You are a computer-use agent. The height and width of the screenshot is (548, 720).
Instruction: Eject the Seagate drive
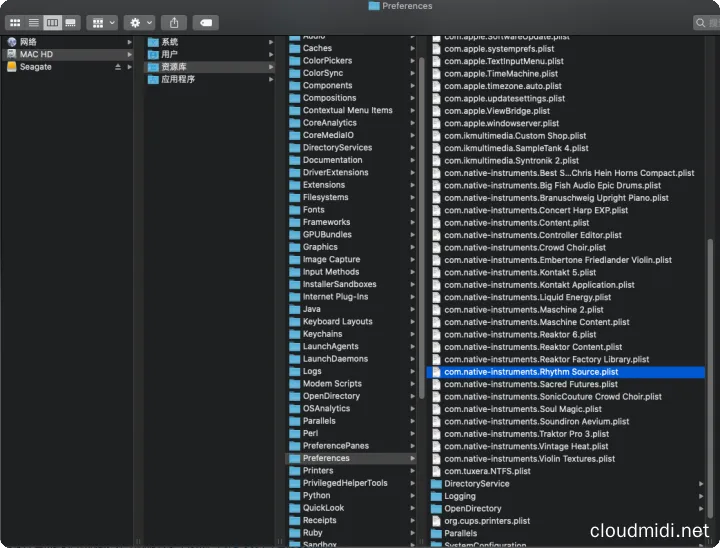point(118,67)
